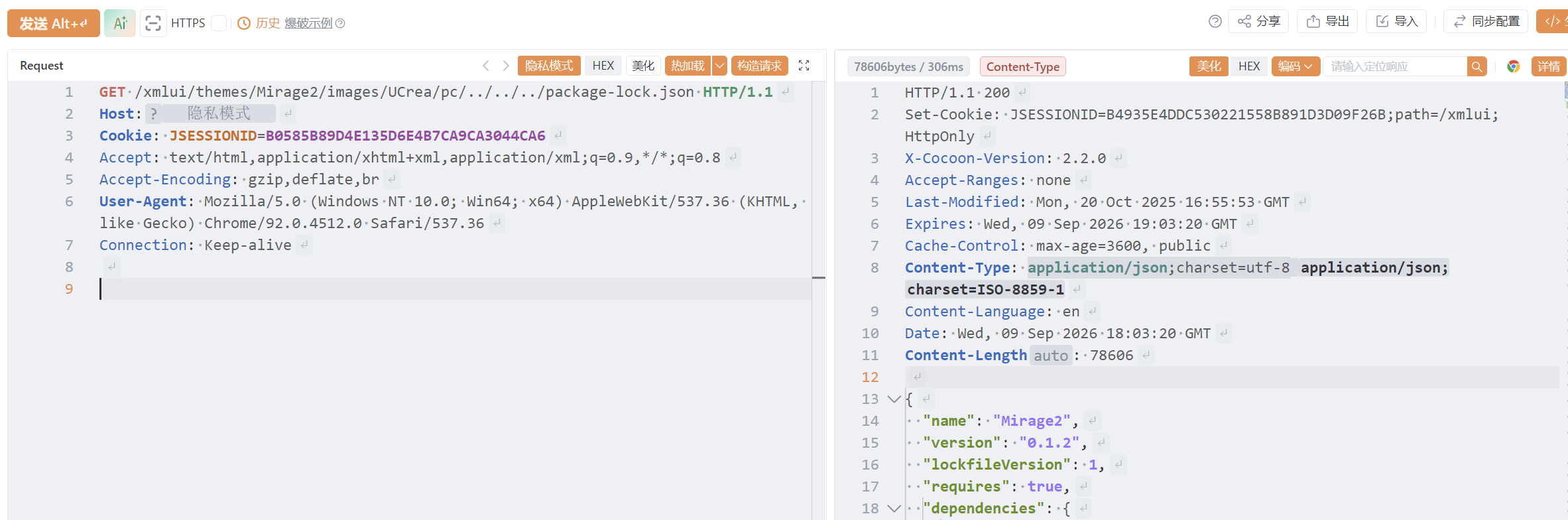Expand Request editor to fullscreen
This screenshot has width=1568, height=520.
pyautogui.click(x=804, y=66)
